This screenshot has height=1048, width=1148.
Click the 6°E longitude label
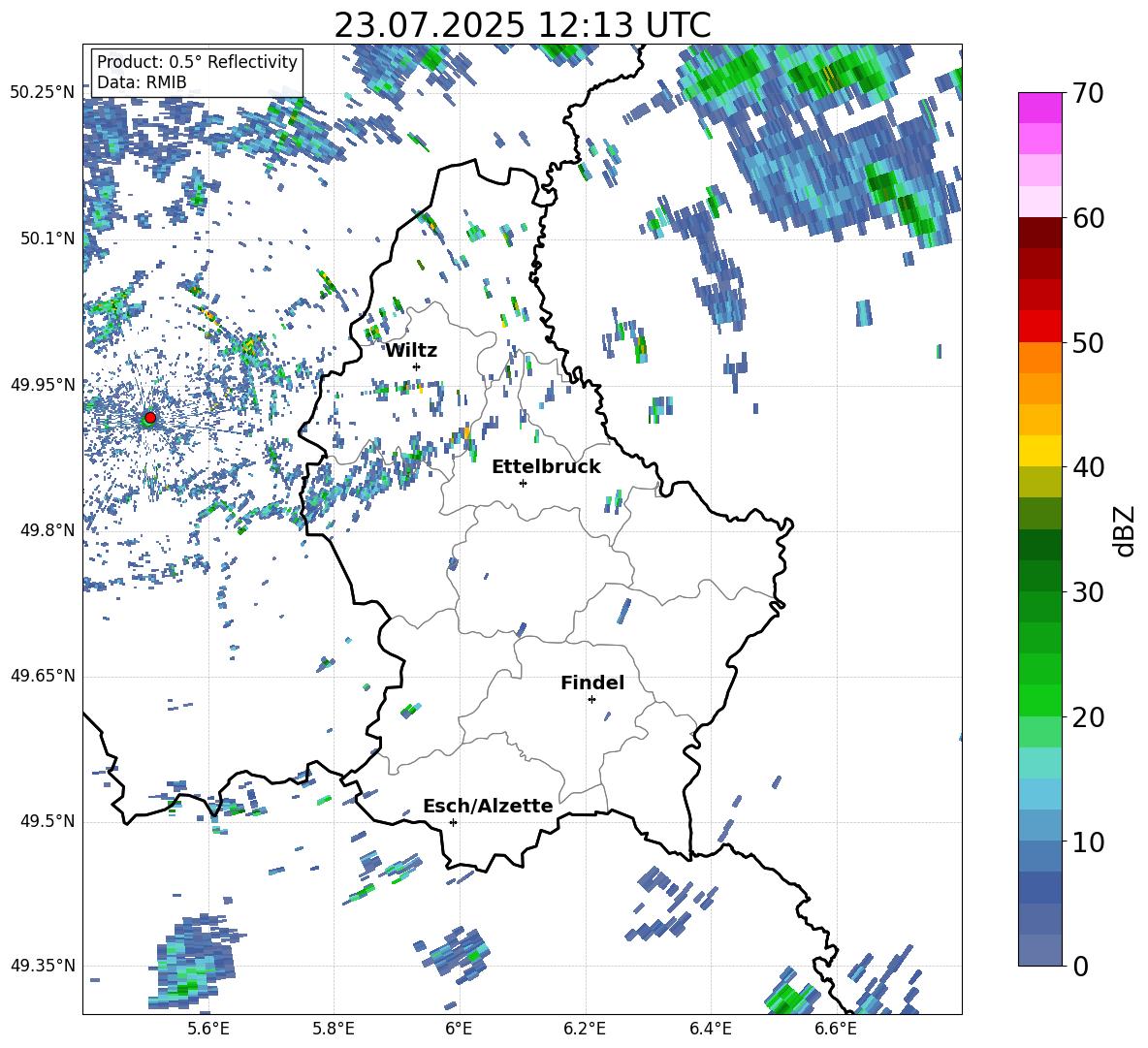click(x=459, y=1029)
